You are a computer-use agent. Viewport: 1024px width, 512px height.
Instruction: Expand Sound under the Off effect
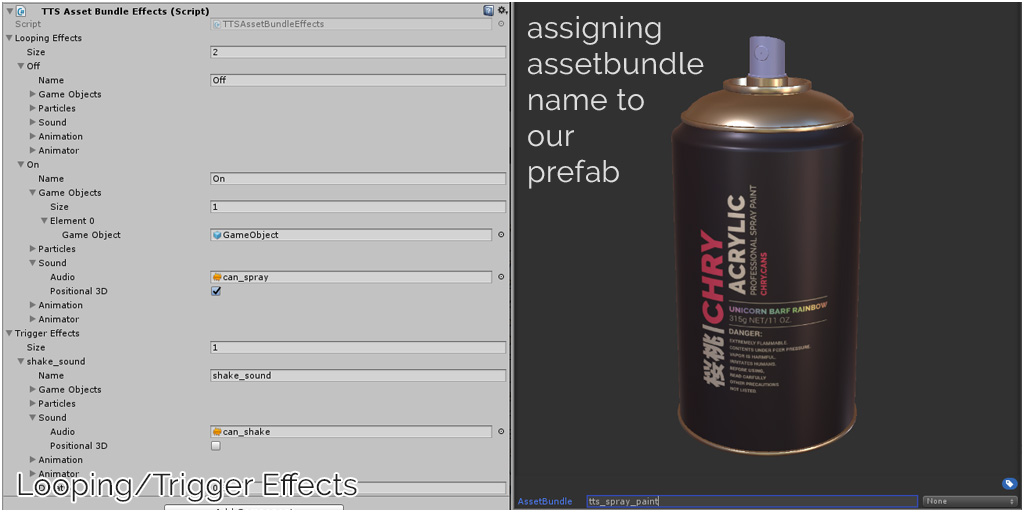pos(33,122)
